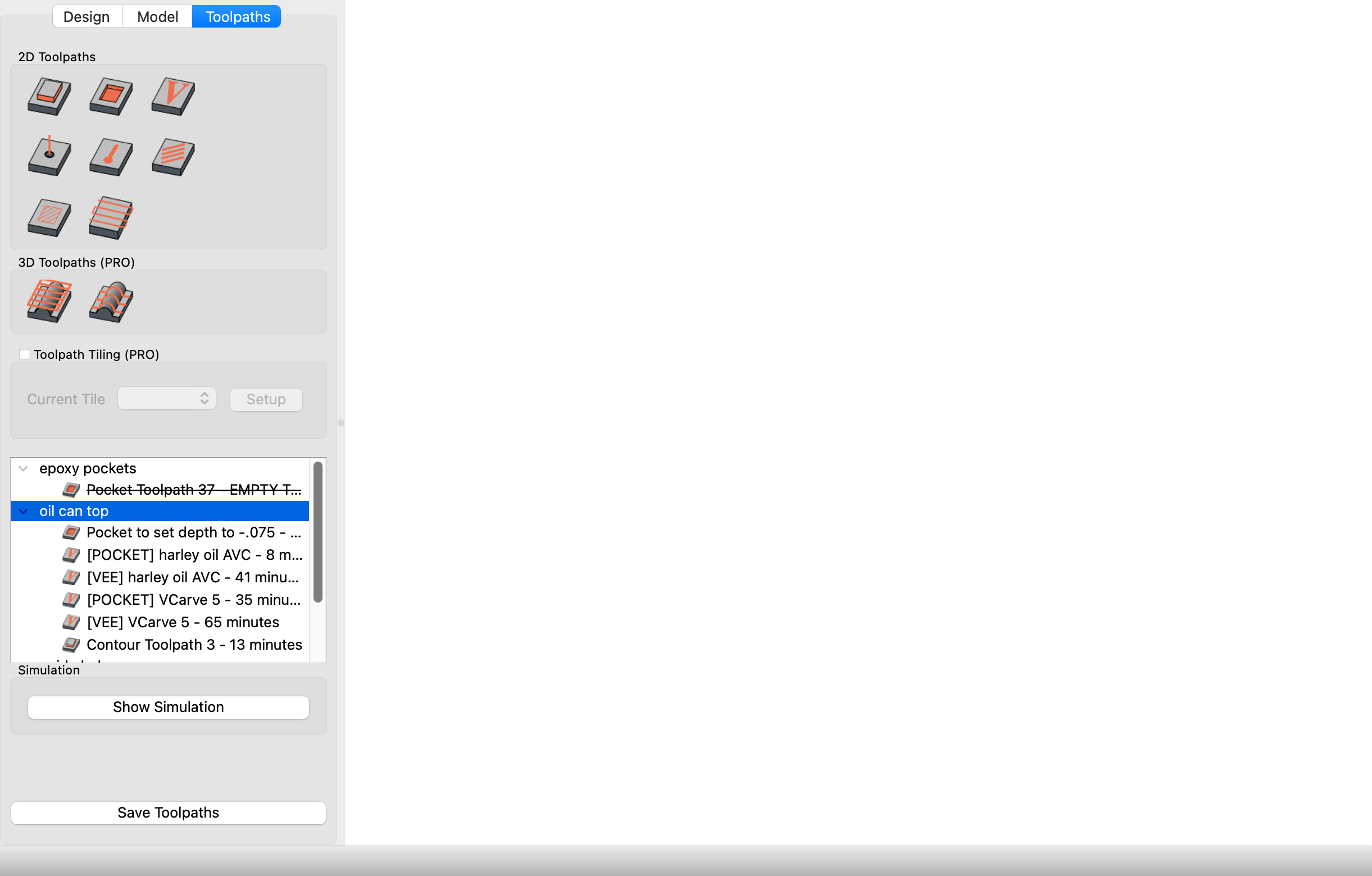Image resolution: width=1372 pixels, height=876 pixels.
Task: Choose the VCarve toolpath icon
Action: click(173, 96)
